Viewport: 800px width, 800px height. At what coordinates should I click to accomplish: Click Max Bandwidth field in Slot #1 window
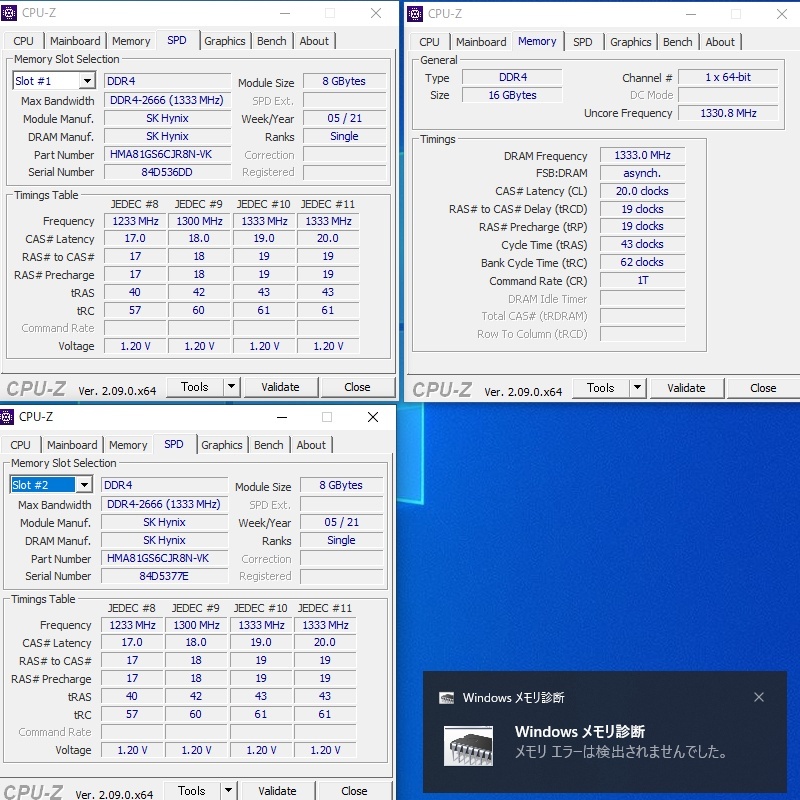(167, 100)
